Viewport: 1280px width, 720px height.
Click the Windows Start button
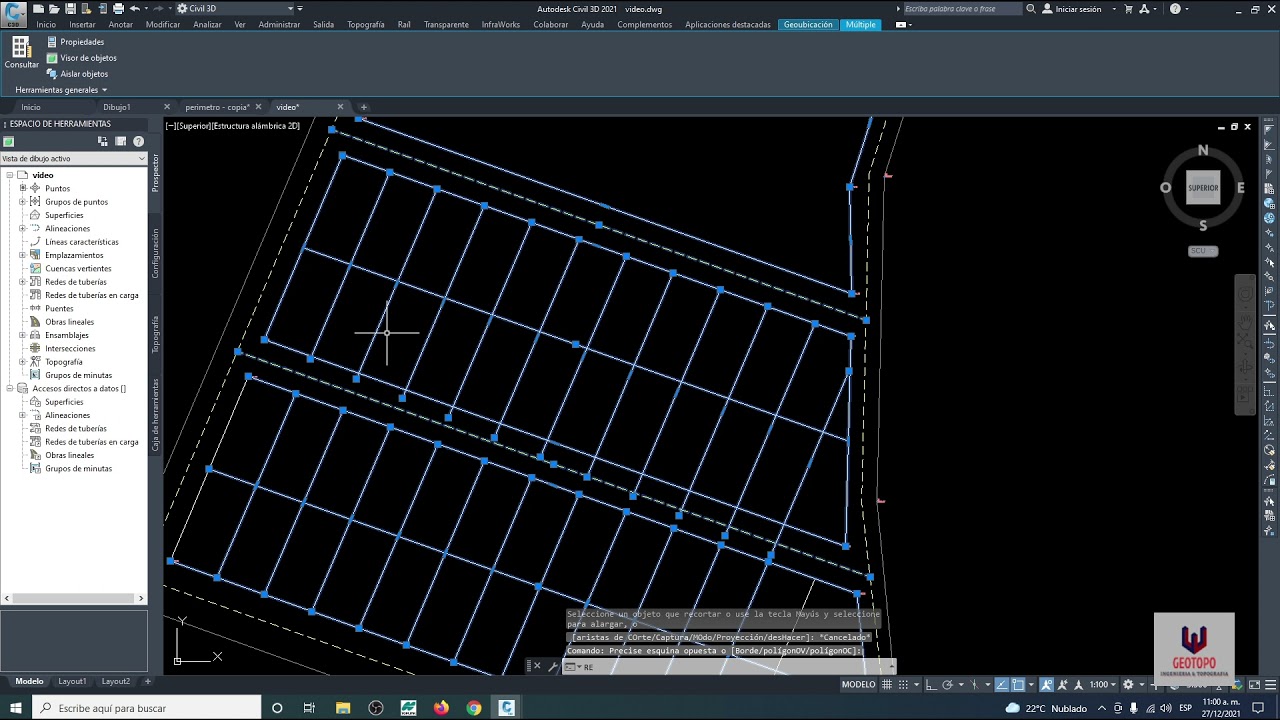(x=17, y=708)
